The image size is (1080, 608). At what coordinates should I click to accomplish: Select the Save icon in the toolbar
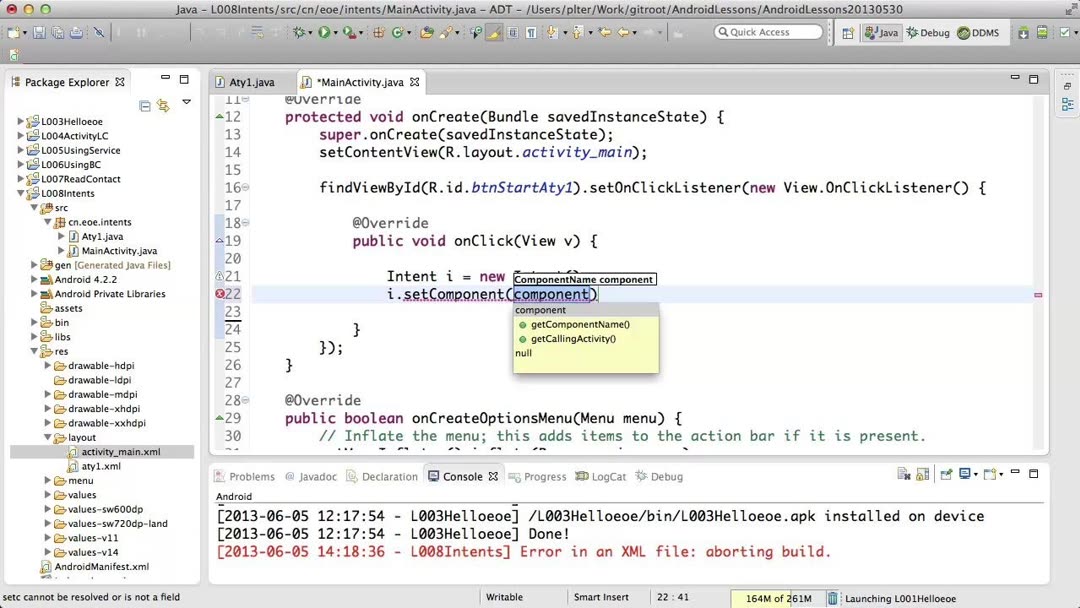click(x=40, y=32)
